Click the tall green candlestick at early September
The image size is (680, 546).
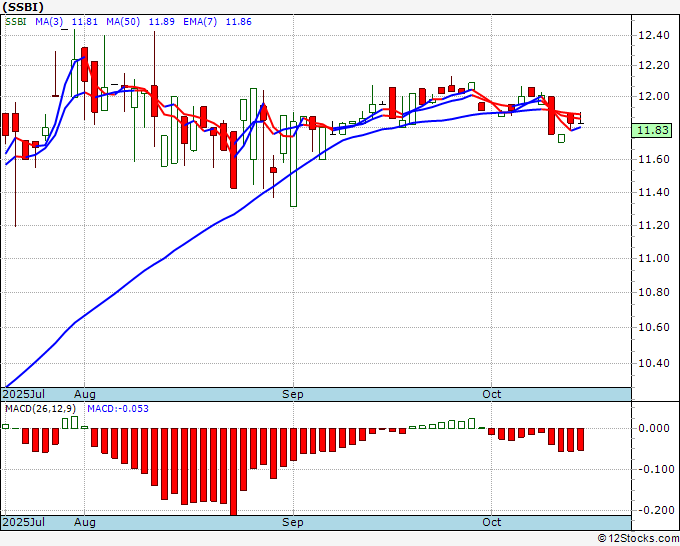point(294,163)
